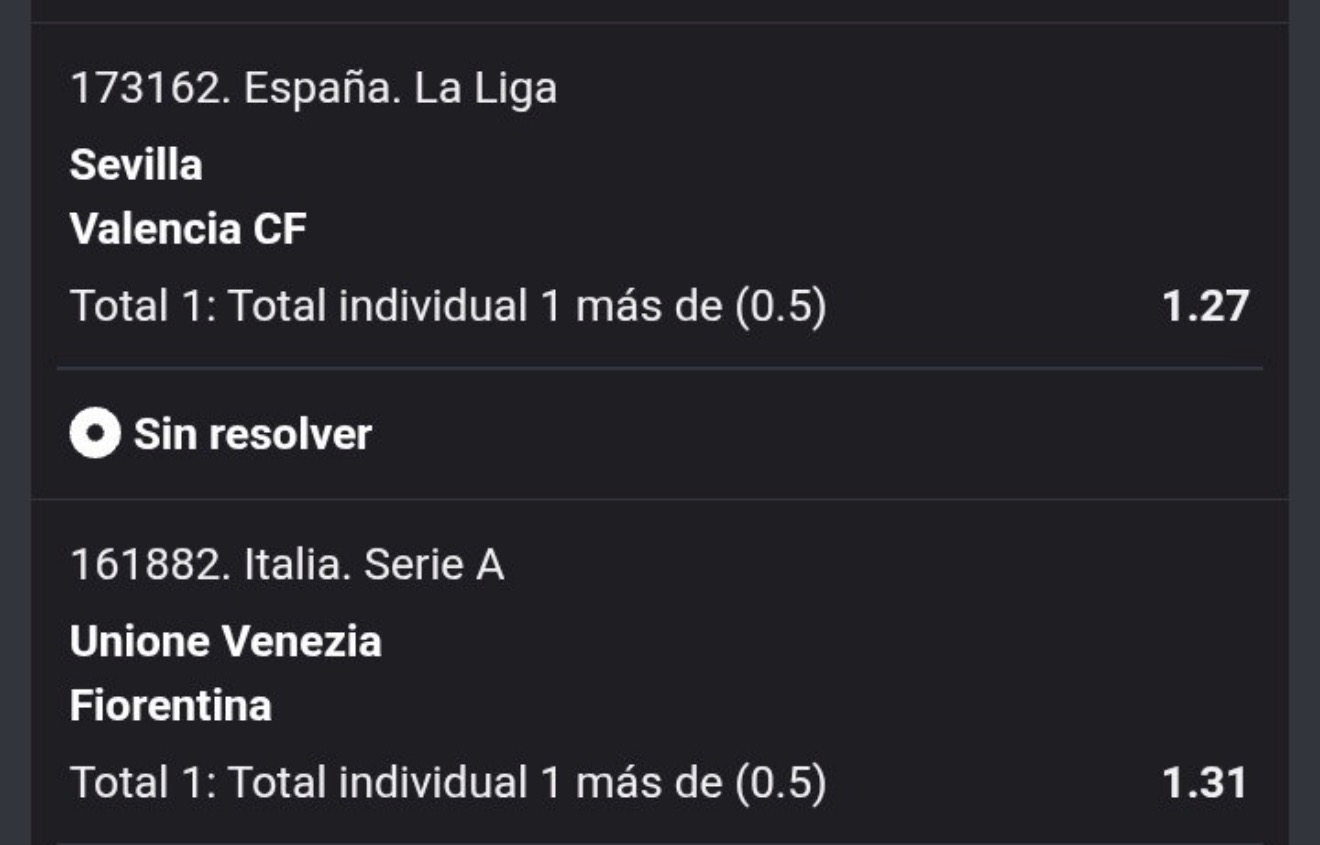Select Sevilla Total individual 1 más de (0.5) text
The image size is (1320, 845).
coord(448,306)
